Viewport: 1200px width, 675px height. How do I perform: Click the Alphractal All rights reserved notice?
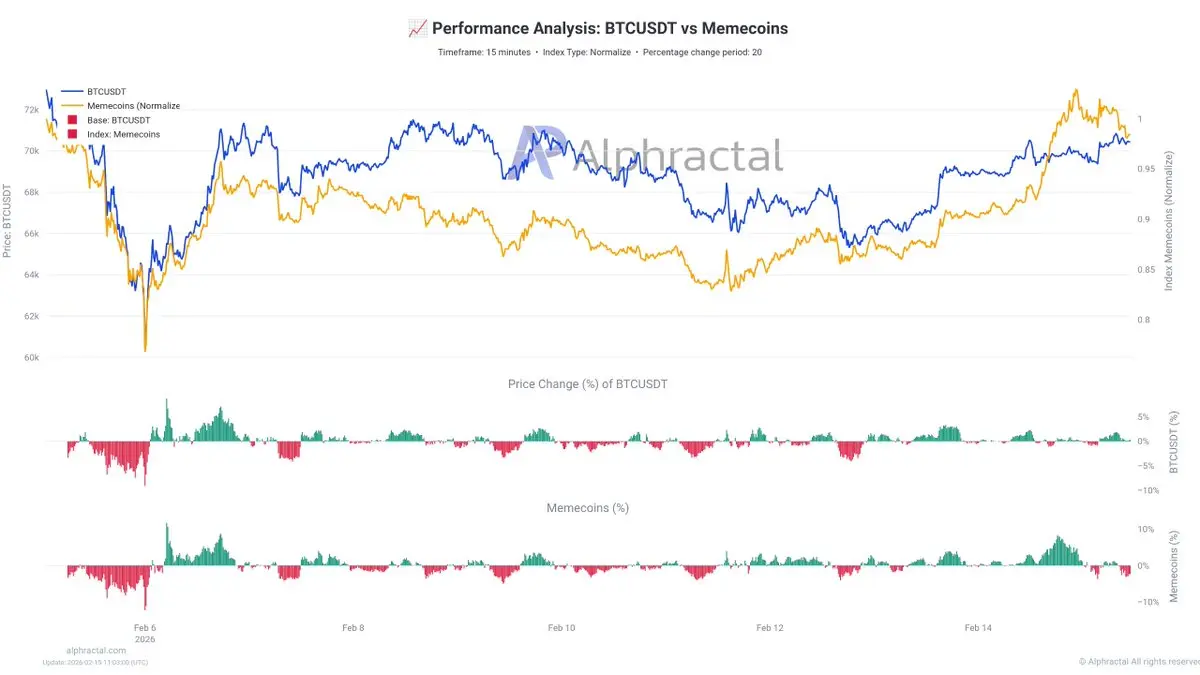point(1139,662)
